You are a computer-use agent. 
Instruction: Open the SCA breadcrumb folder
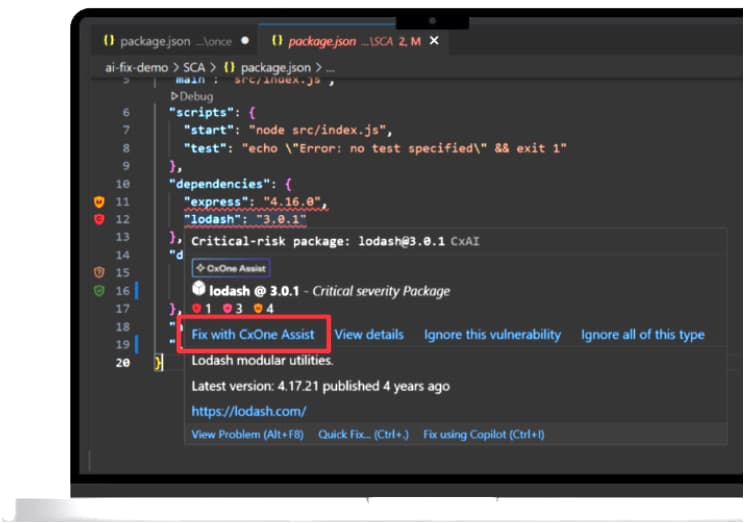[194, 68]
